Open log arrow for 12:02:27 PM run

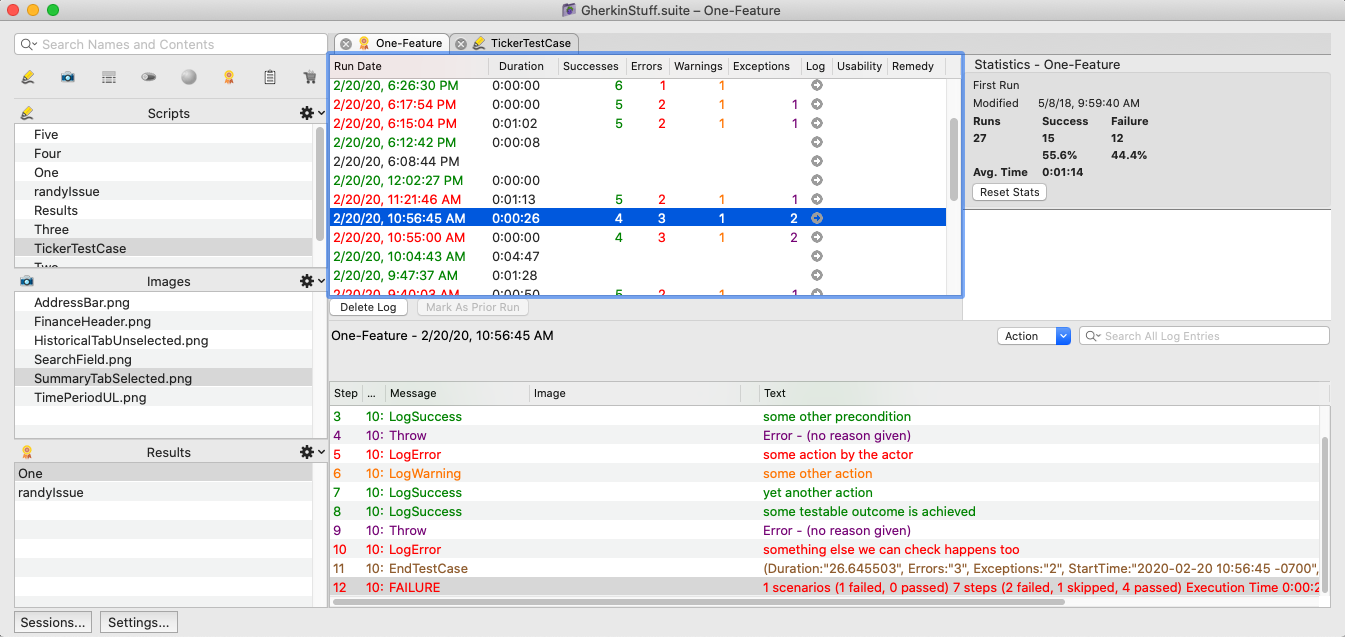coord(816,181)
